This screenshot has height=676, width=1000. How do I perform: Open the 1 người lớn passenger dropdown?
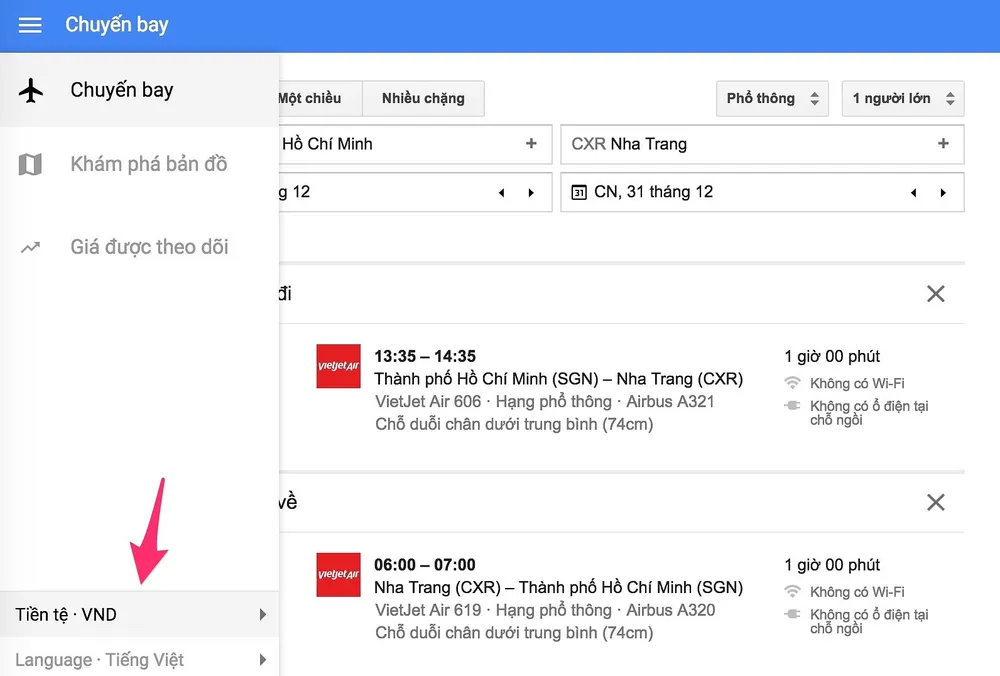(902, 98)
